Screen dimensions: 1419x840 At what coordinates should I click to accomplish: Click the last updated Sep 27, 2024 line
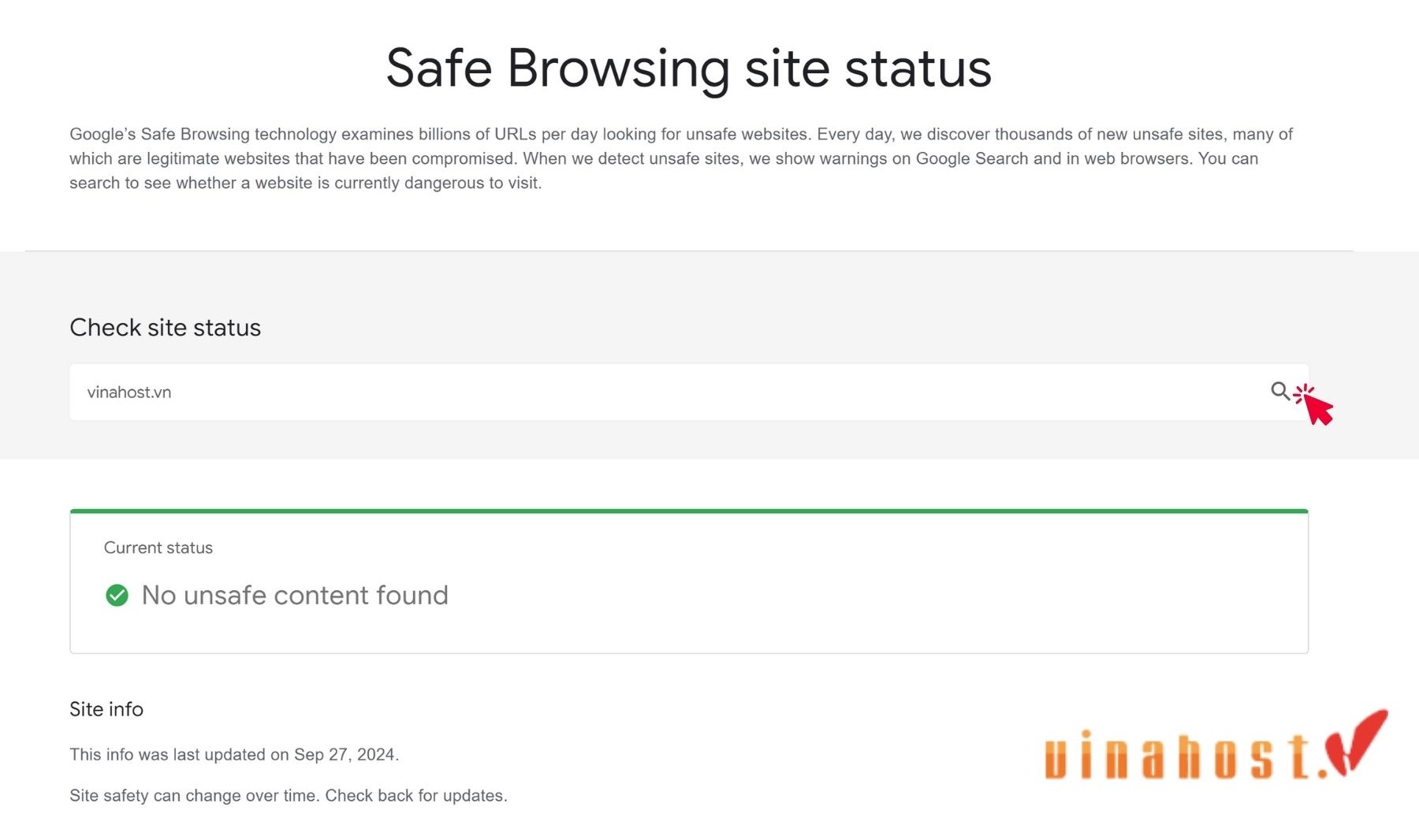click(x=234, y=754)
